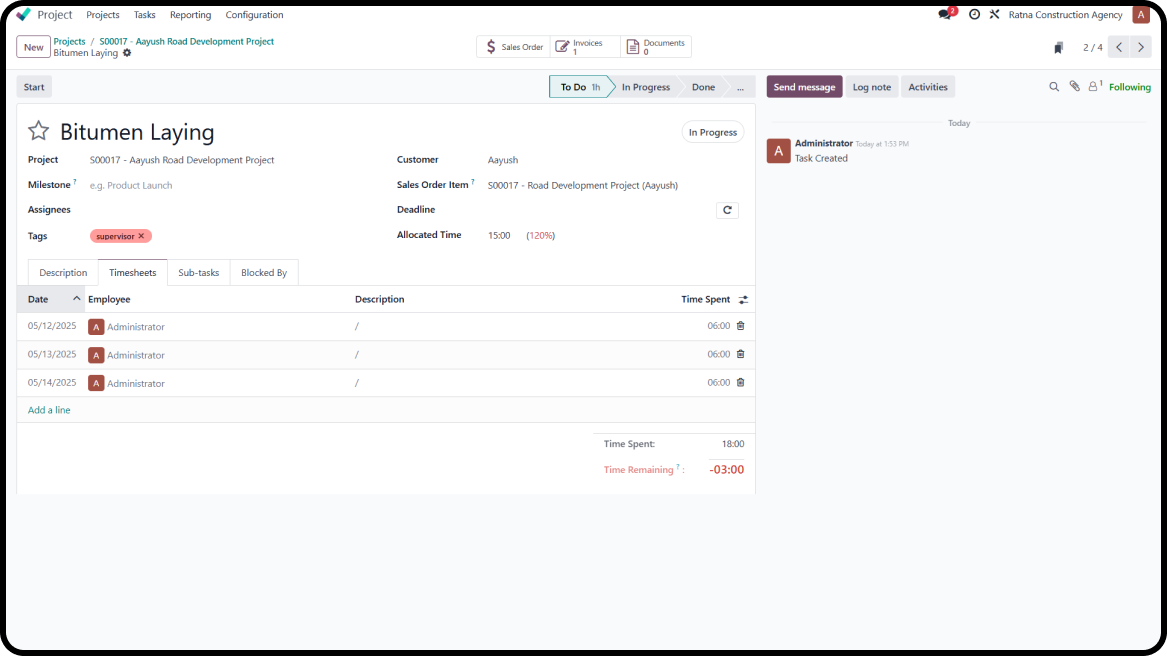
Task: Delete the 05/14/2025 timesheet entry
Action: (x=740, y=382)
